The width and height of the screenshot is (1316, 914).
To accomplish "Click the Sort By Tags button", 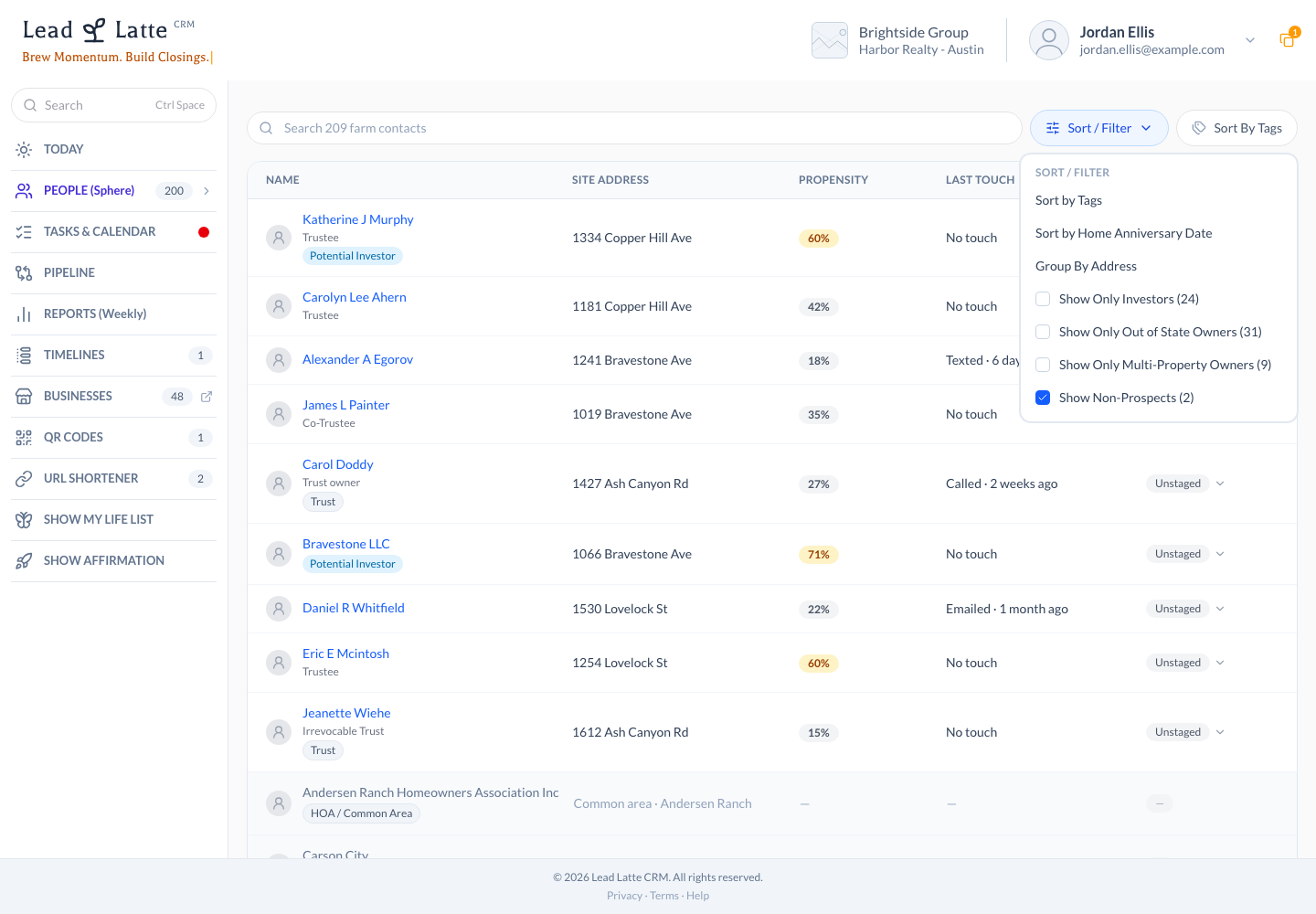I will point(1236,128).
